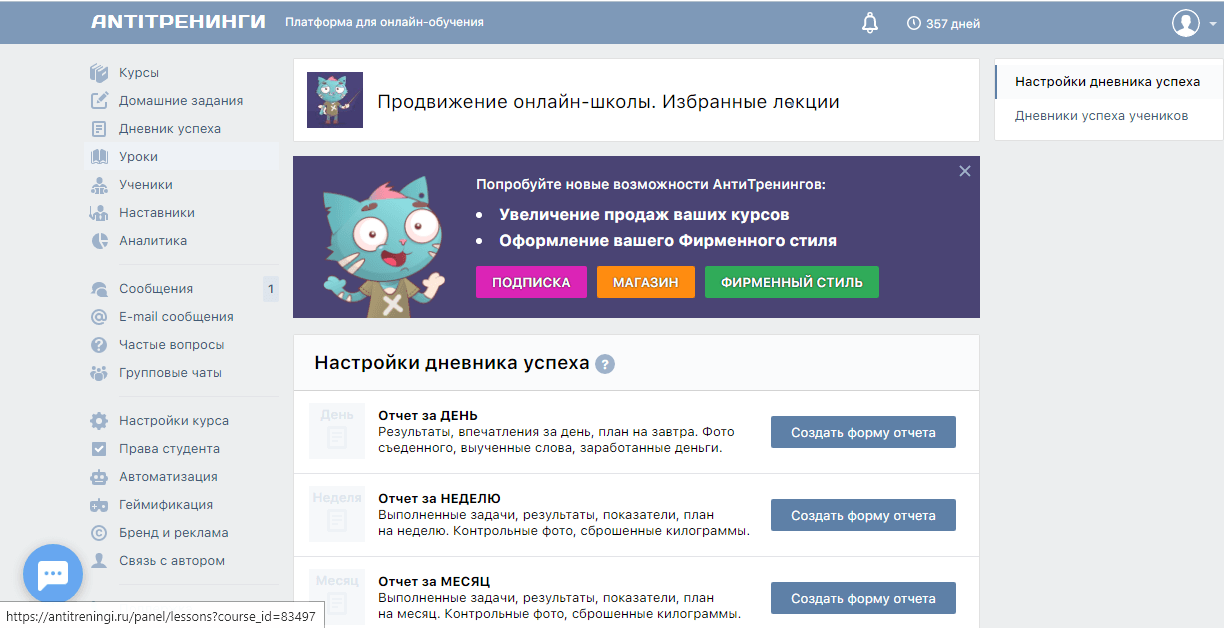The width and height of the screenshot is (1224, 628).
Task: Open Домашние задания section
Action: click(181, 101)
